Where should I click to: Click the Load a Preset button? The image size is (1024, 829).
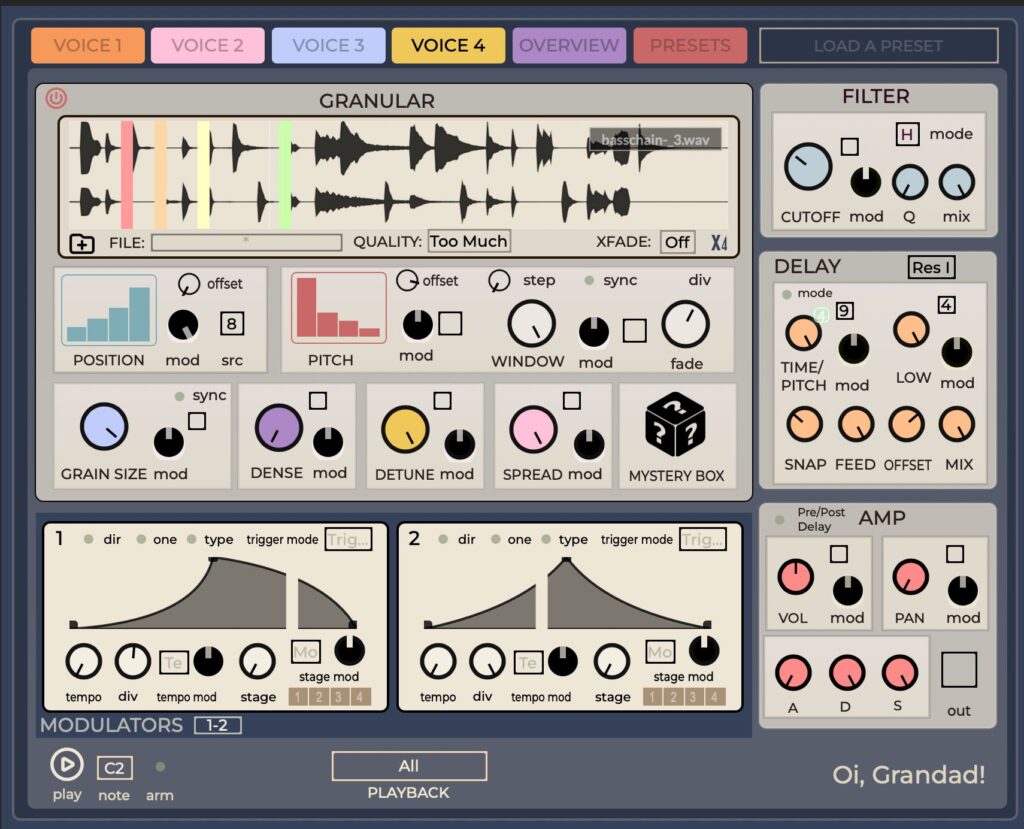click(878, 45)
